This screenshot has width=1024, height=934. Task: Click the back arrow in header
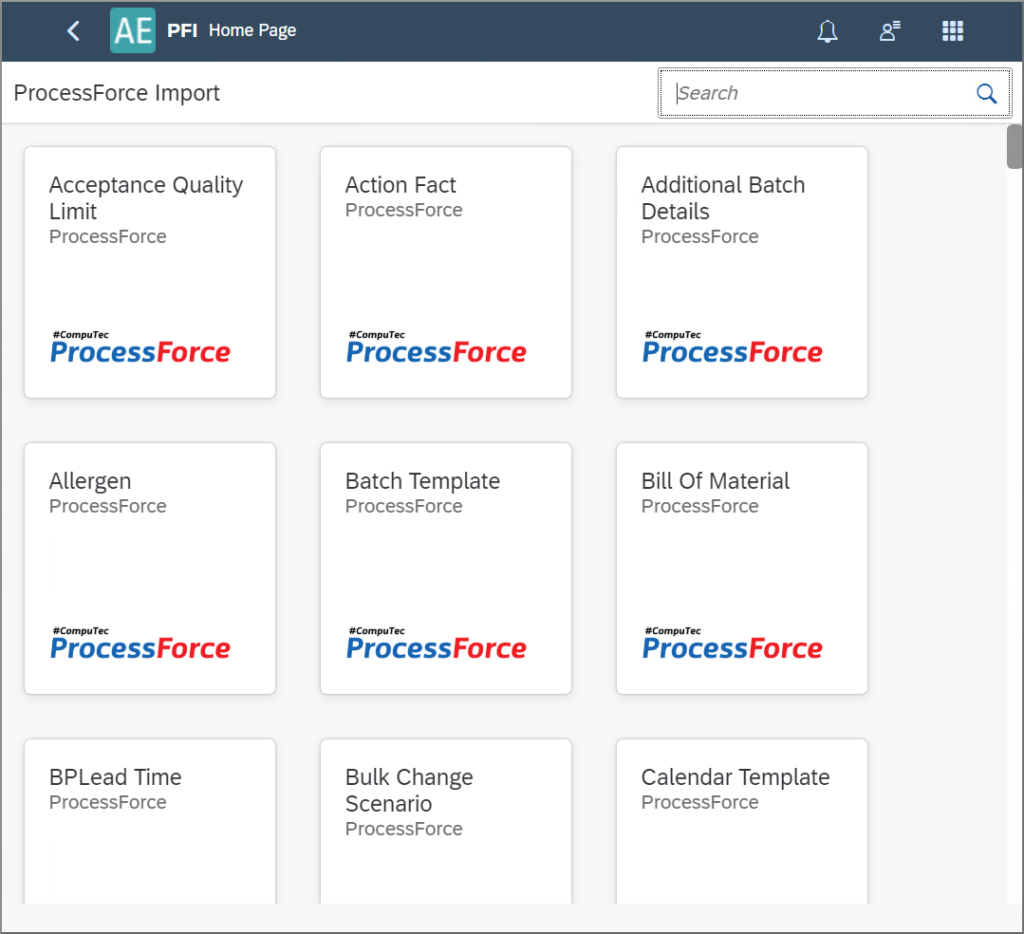click(73, 31)
